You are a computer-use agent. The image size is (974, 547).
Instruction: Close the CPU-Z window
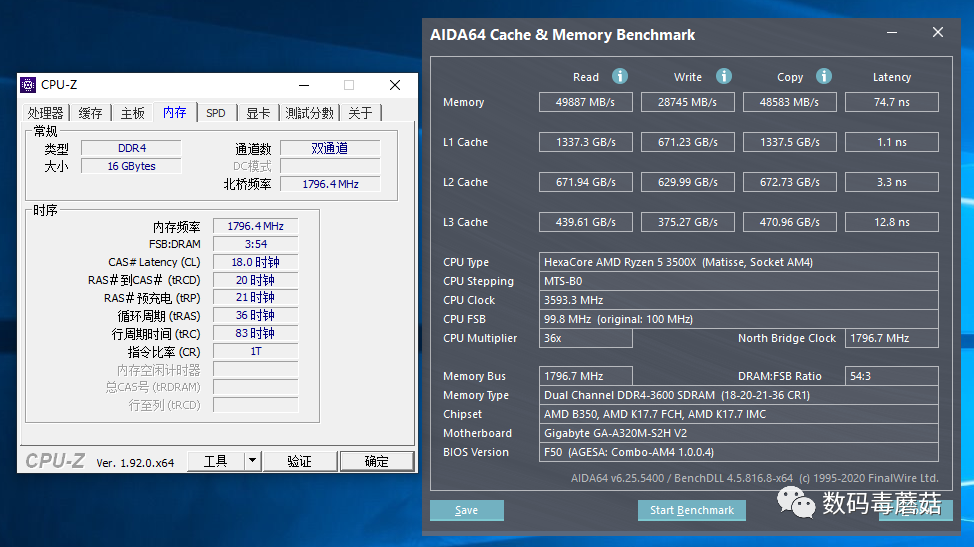[x=395, y=85]
